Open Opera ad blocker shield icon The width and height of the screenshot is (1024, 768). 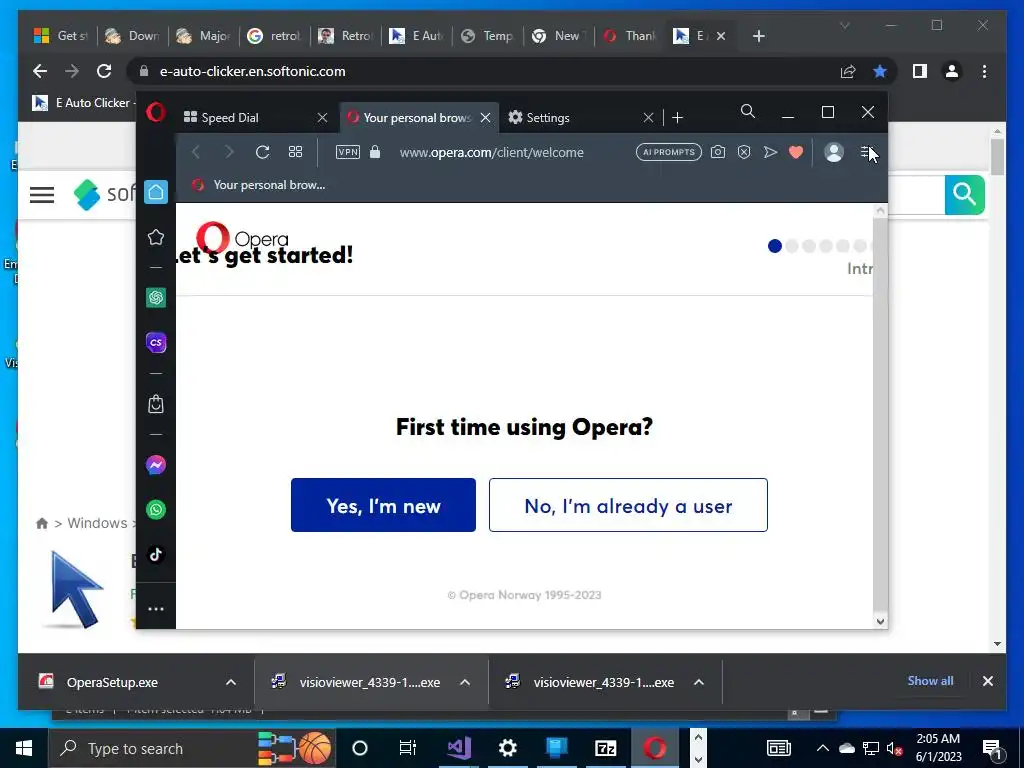744,152
